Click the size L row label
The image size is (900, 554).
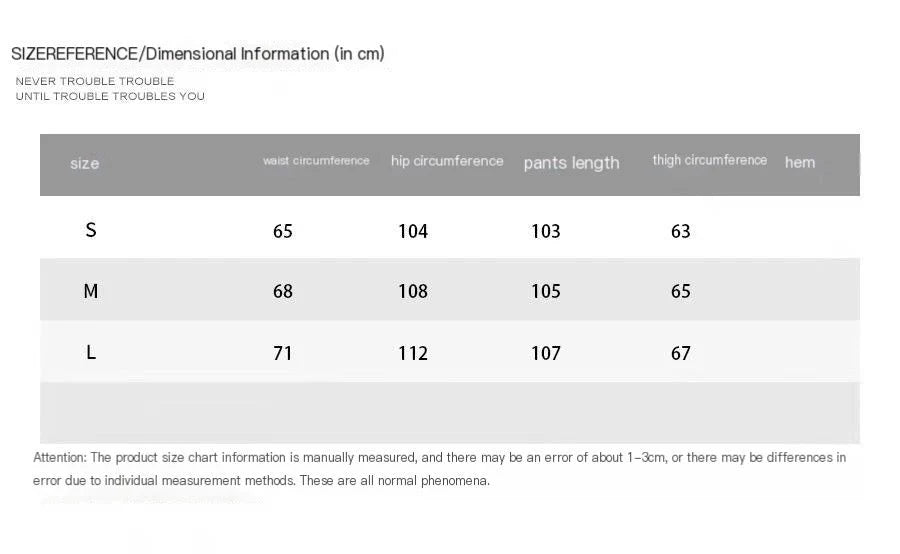tap(91, 352)
